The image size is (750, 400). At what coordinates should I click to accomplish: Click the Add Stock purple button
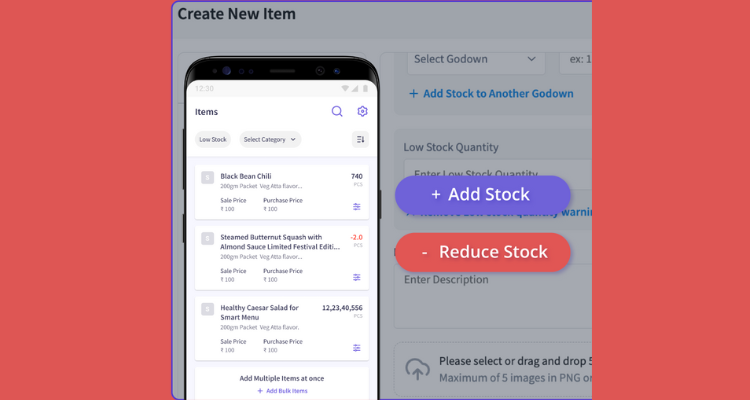click(483, 195)
